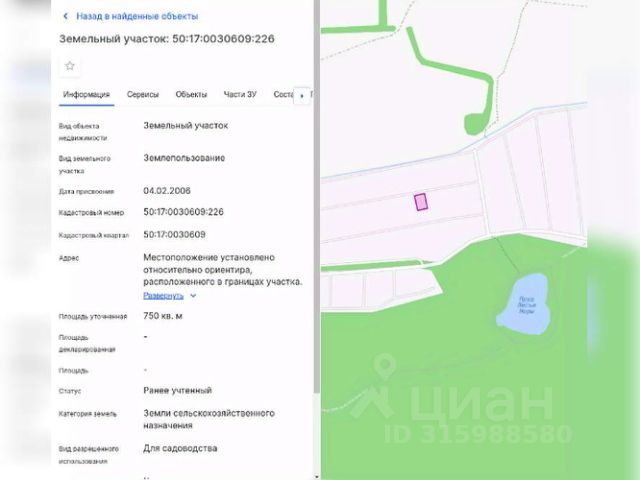
Task: Click the info panel vertical scrollbar
Action: tap(317, 196)
